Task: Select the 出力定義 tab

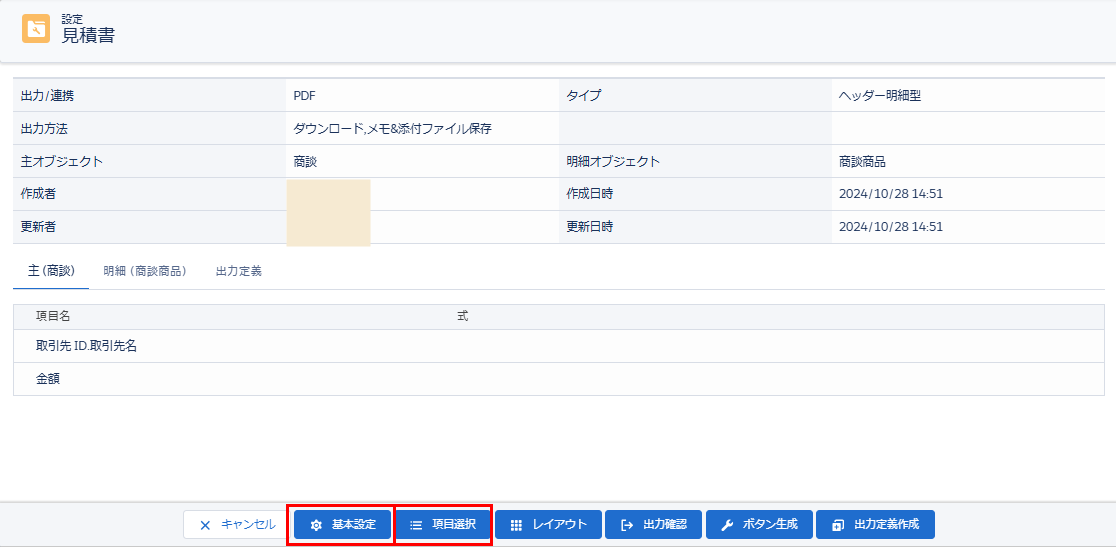Action: 239,271
